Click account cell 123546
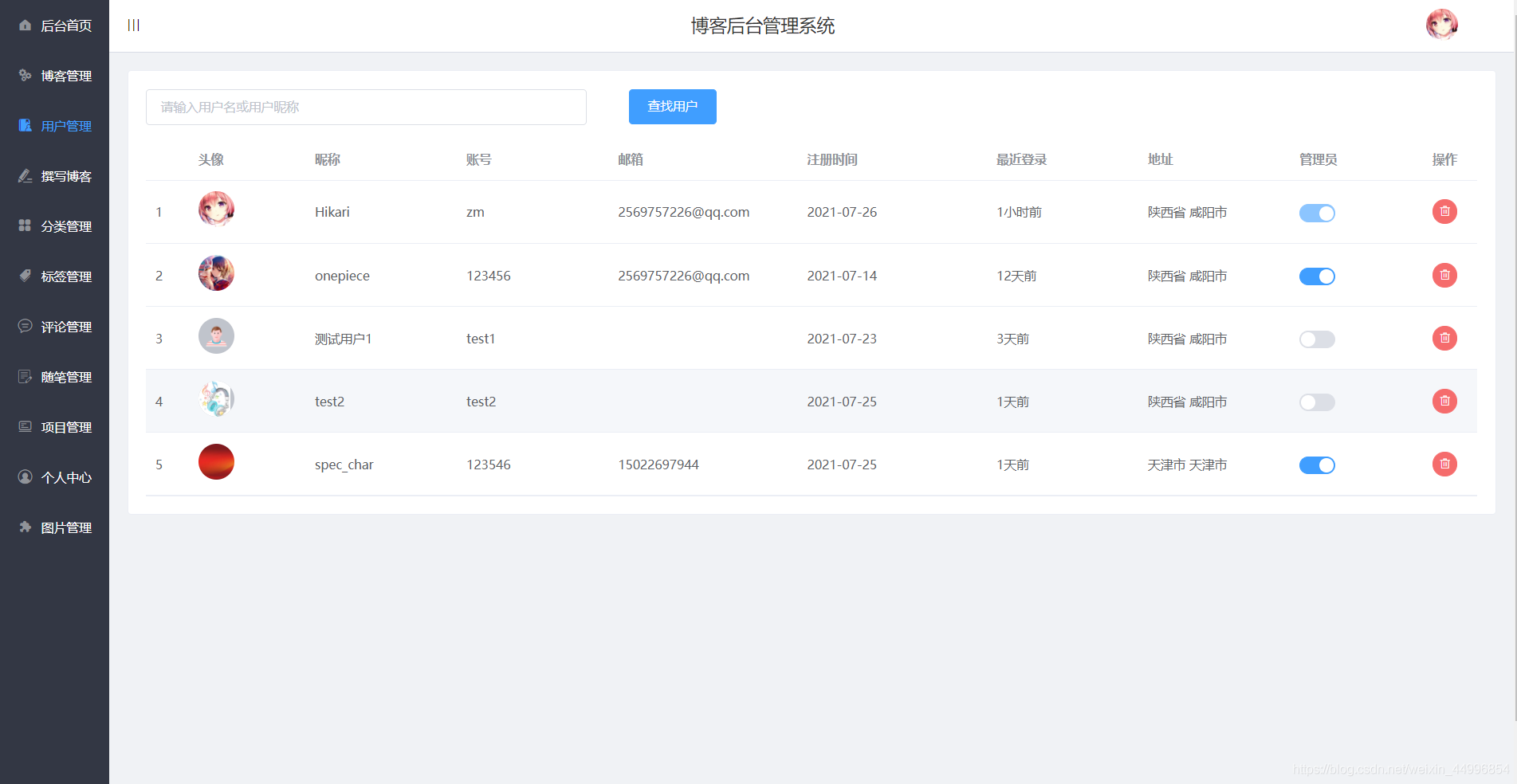 [x=489, y=465]
